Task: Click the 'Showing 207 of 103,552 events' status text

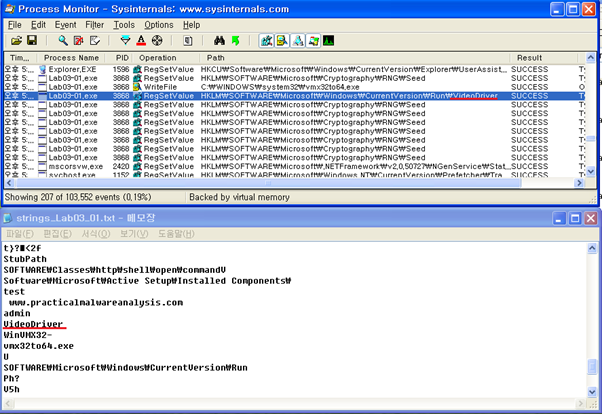Action: point(78,197)
